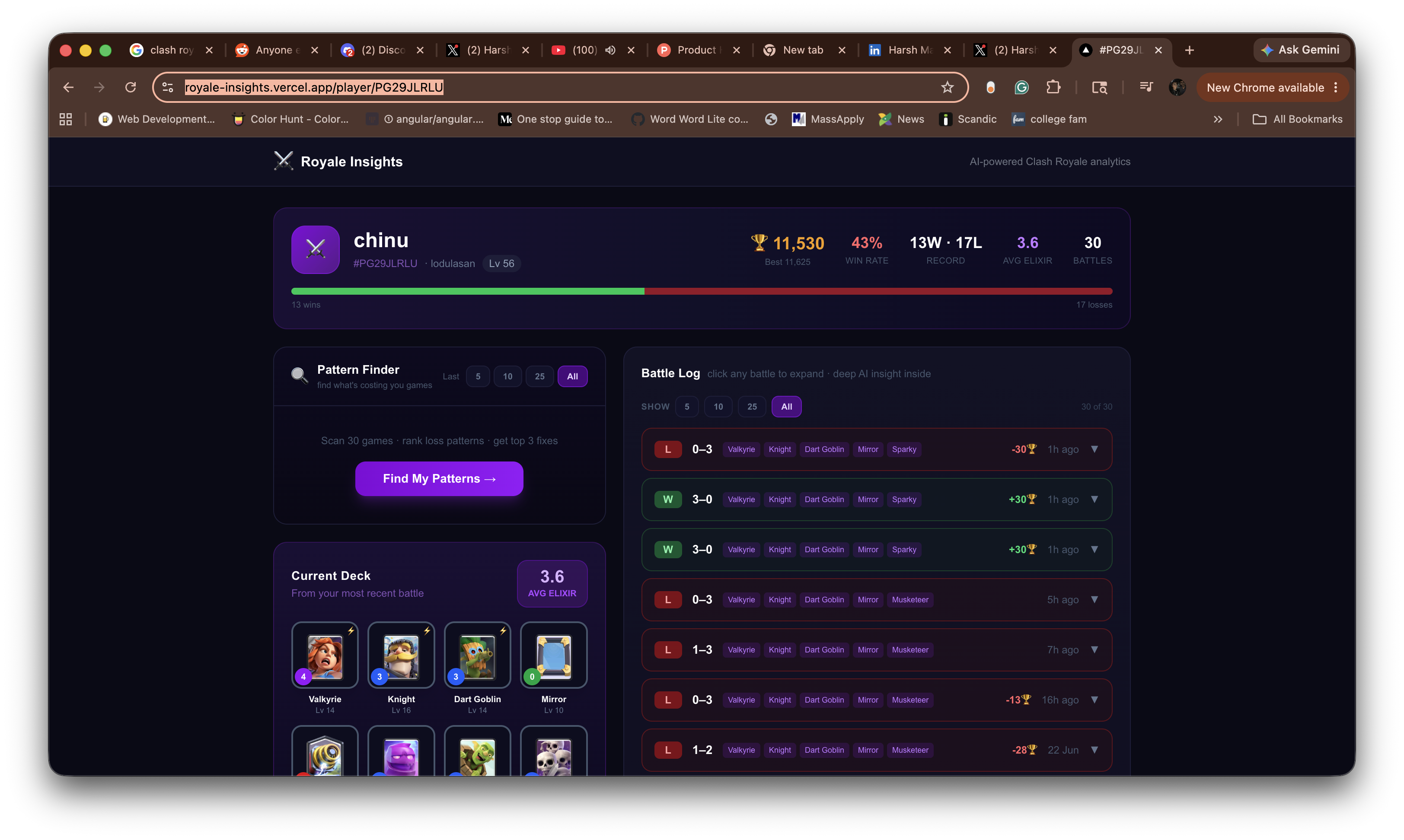Open the News bookmark
The image size is (1404, 840).
click(x=901, y=119)
